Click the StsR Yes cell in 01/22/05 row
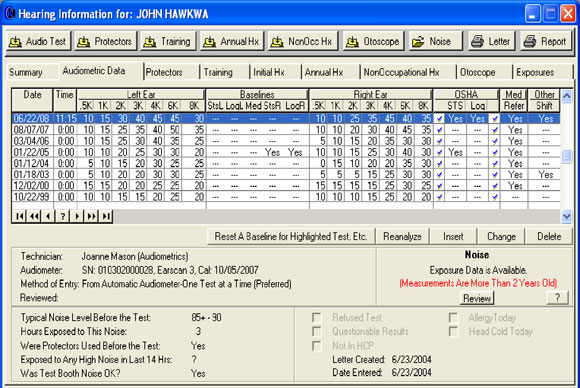 pos(272,152)
